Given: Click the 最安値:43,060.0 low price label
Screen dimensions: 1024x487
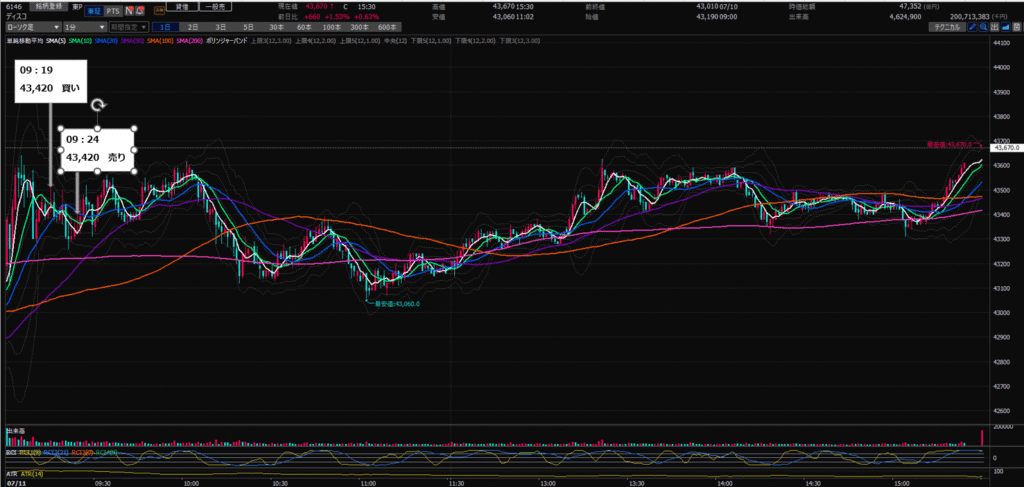Looking at the screenshot, I should [396, 304].
